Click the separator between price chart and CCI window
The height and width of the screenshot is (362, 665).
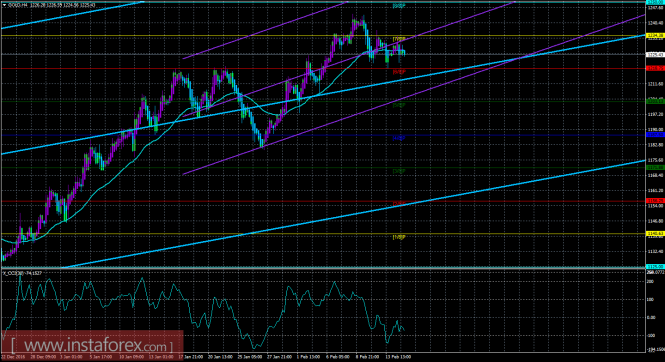click(x=322, y=268)
